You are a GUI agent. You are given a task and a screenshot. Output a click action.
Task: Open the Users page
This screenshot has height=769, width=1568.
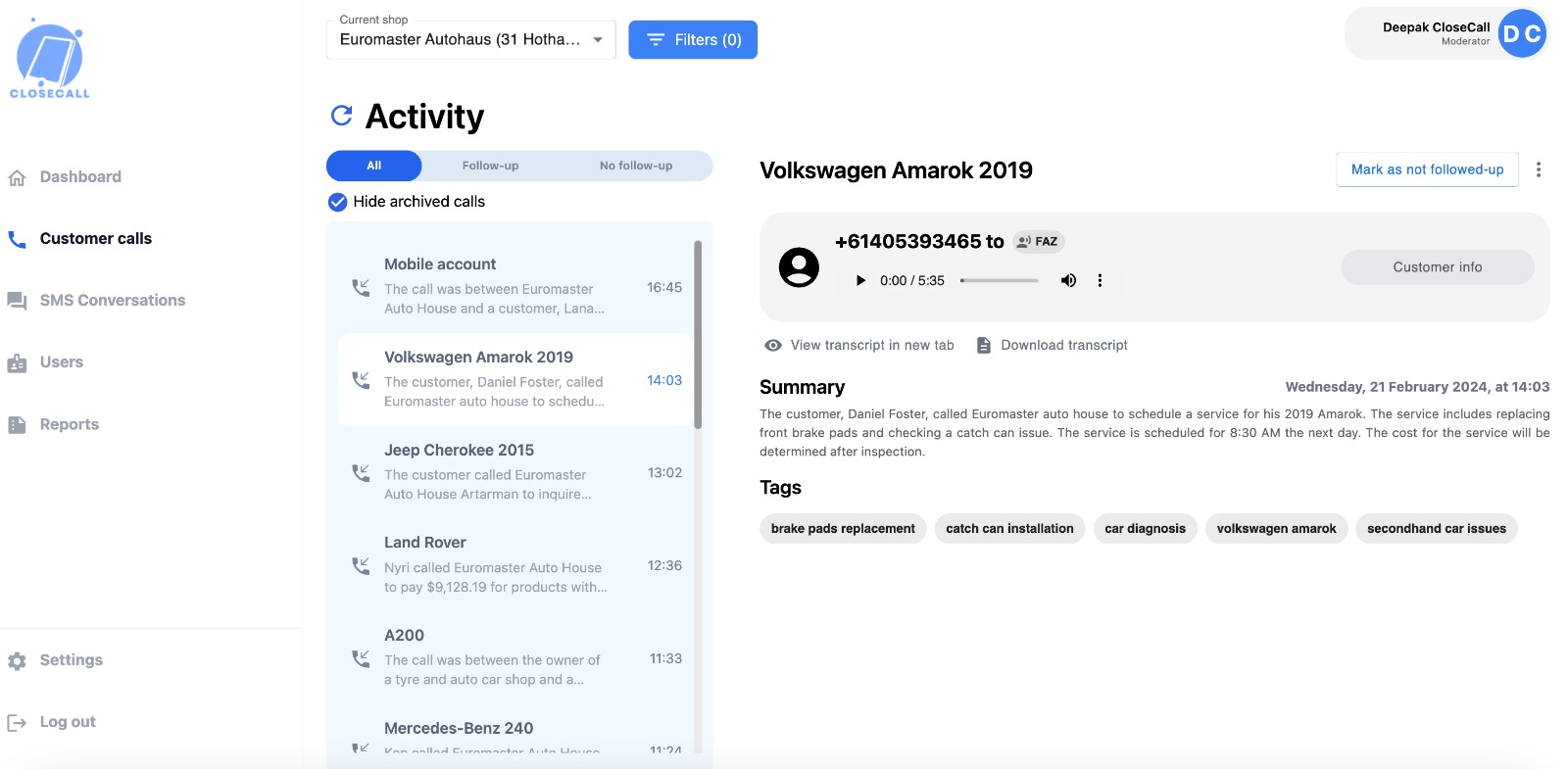(61, 361)
